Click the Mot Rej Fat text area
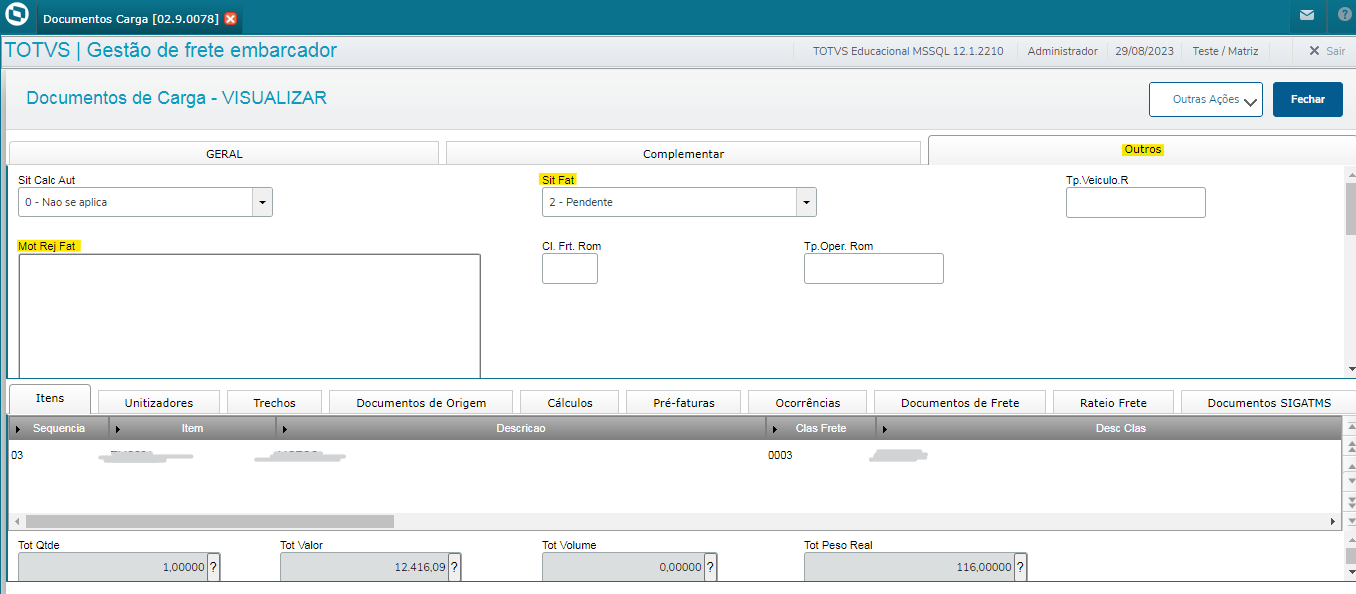1356x594 pixels. pyautogui.click(x=249, y=316)
